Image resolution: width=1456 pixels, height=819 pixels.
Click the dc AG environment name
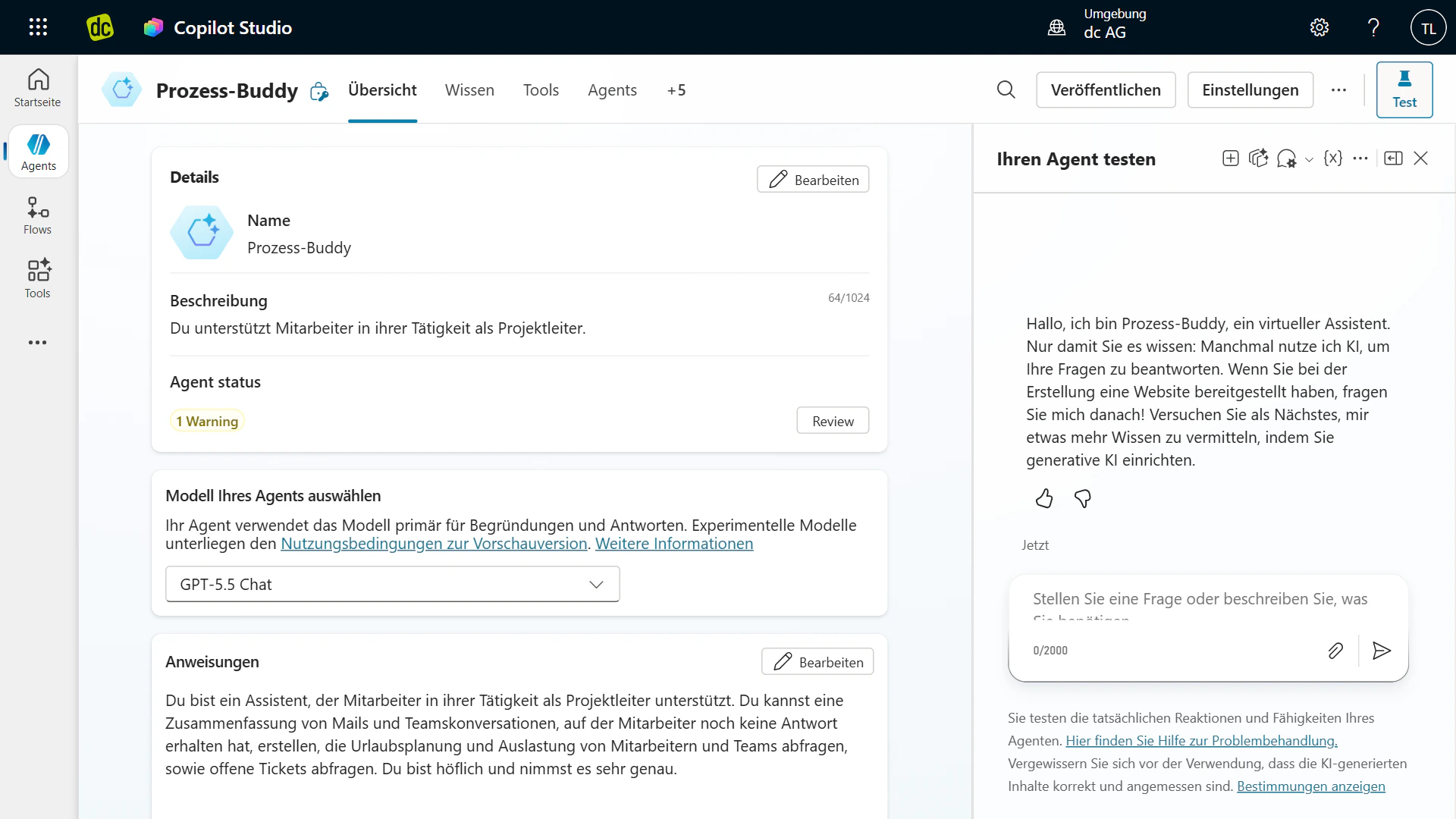coord(1105,33)
